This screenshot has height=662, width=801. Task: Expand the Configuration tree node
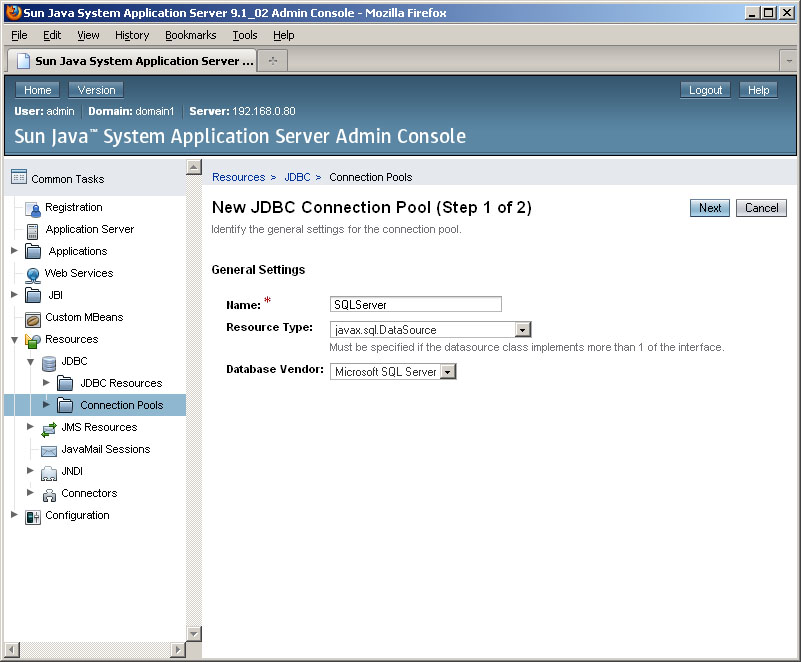point(14,514)
